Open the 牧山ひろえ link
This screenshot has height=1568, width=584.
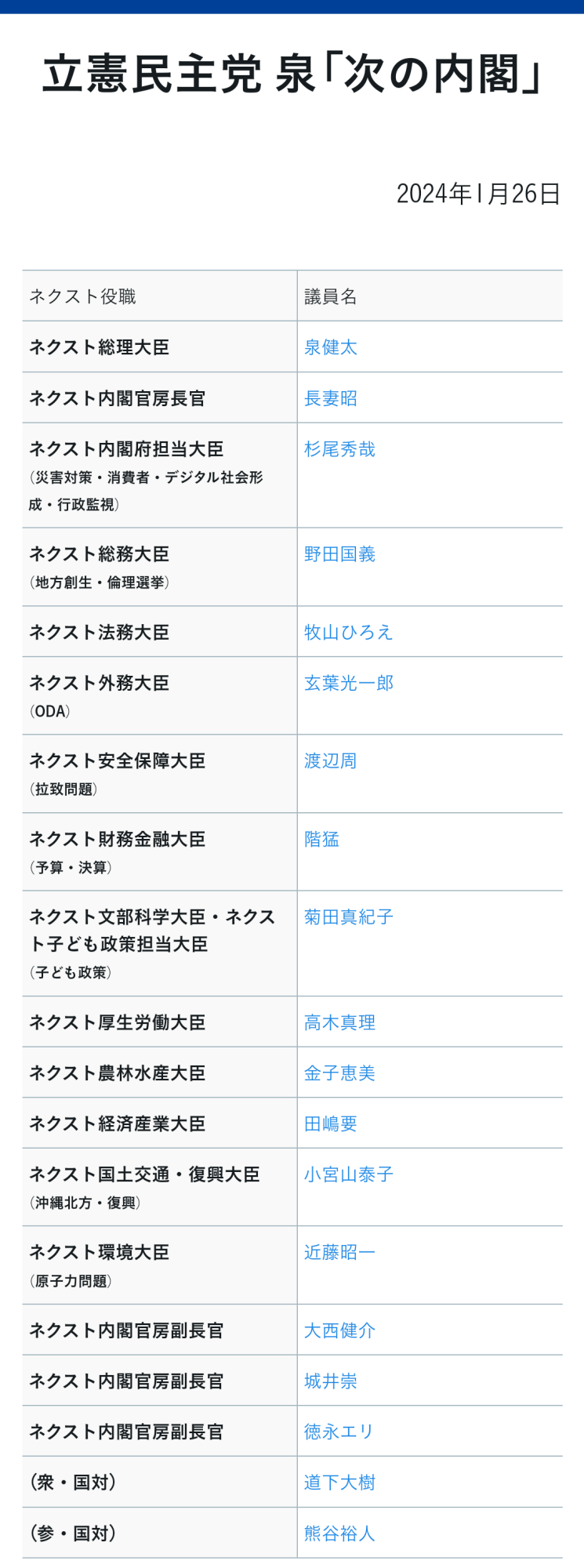(x=348, y=633)
